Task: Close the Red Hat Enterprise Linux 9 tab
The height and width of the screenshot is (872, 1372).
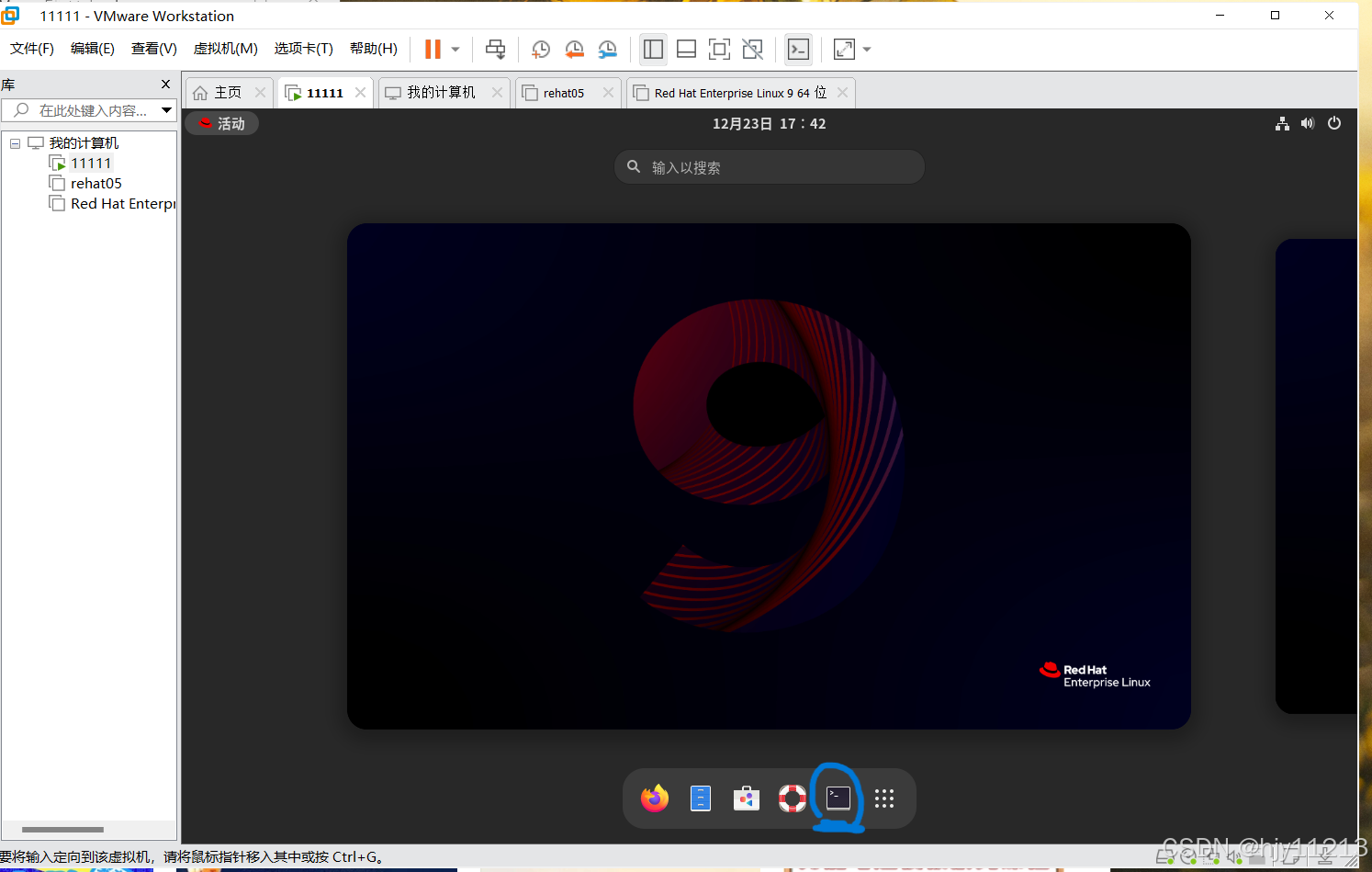Action: point(842,93)
